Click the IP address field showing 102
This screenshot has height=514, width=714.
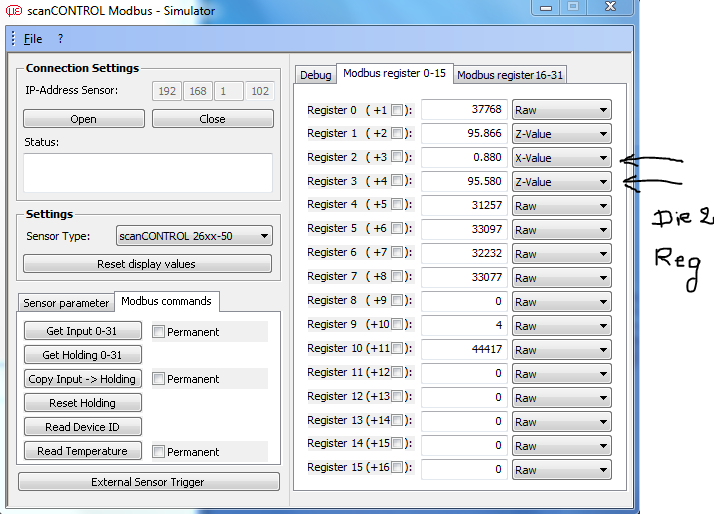click(260, 91)
